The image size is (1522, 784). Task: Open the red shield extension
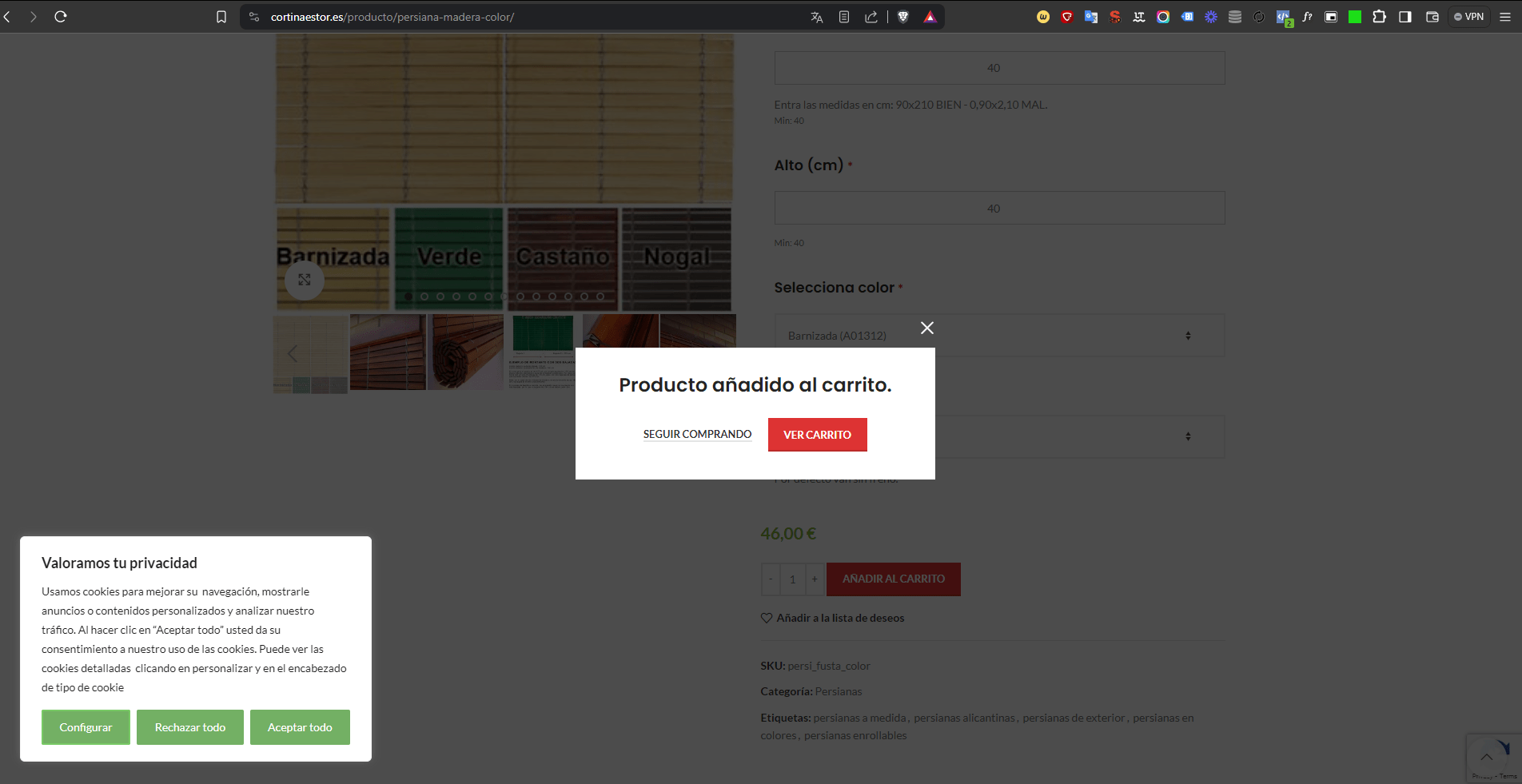point(1067,17)
